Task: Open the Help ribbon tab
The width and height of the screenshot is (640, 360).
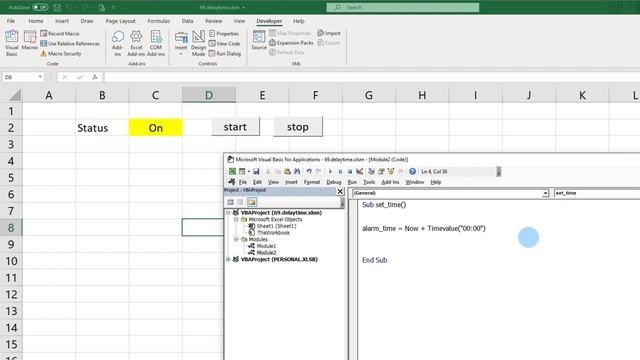Action: coord(298,21)
